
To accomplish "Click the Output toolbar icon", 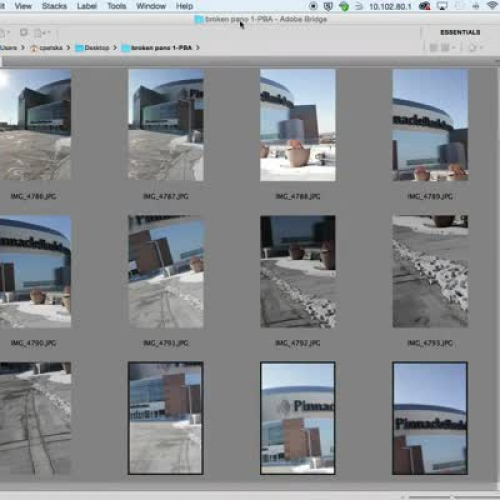I will [x=39, y=33].
